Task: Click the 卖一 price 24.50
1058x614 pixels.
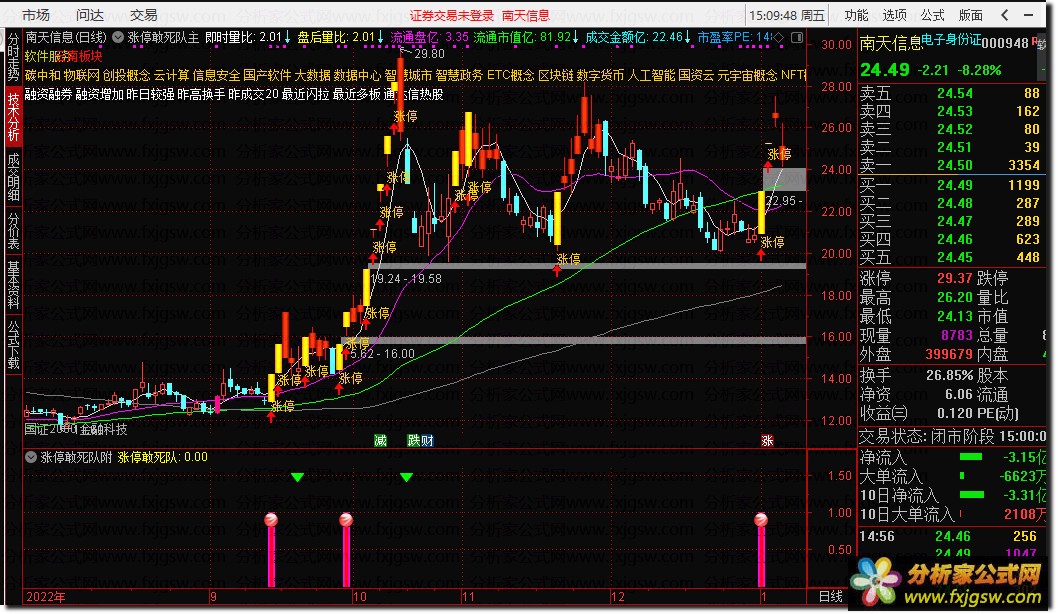Action: [955, 165]
